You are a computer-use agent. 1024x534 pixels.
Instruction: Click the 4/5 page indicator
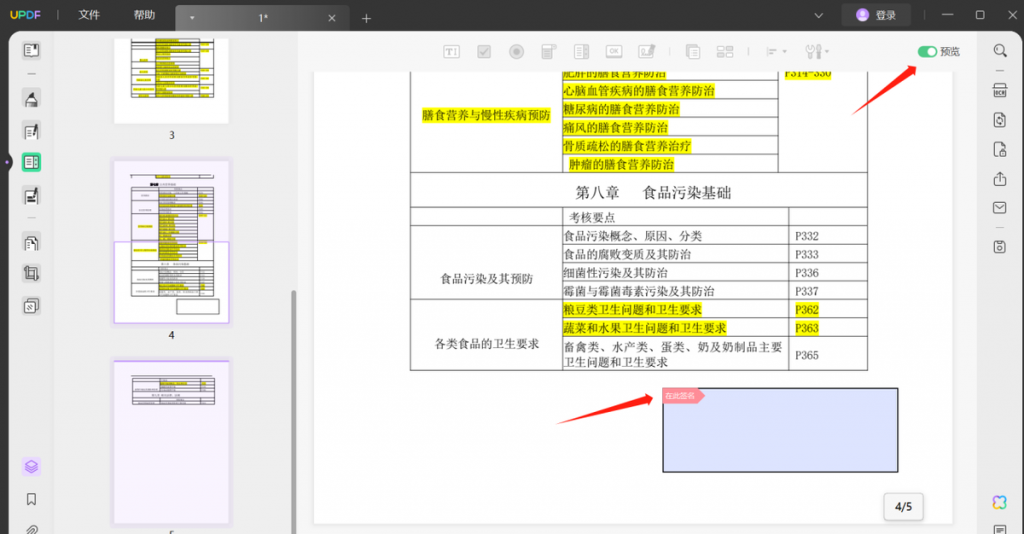[904, 507]
